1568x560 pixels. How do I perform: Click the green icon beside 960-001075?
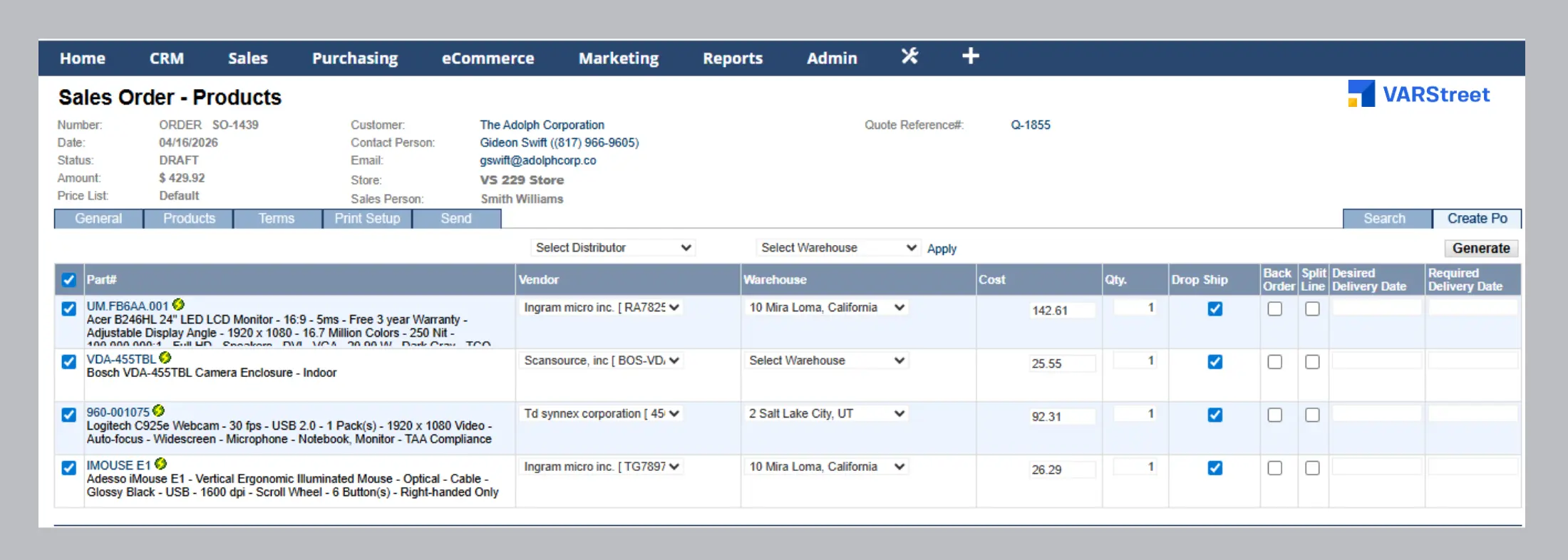click(x=159, y=411)
